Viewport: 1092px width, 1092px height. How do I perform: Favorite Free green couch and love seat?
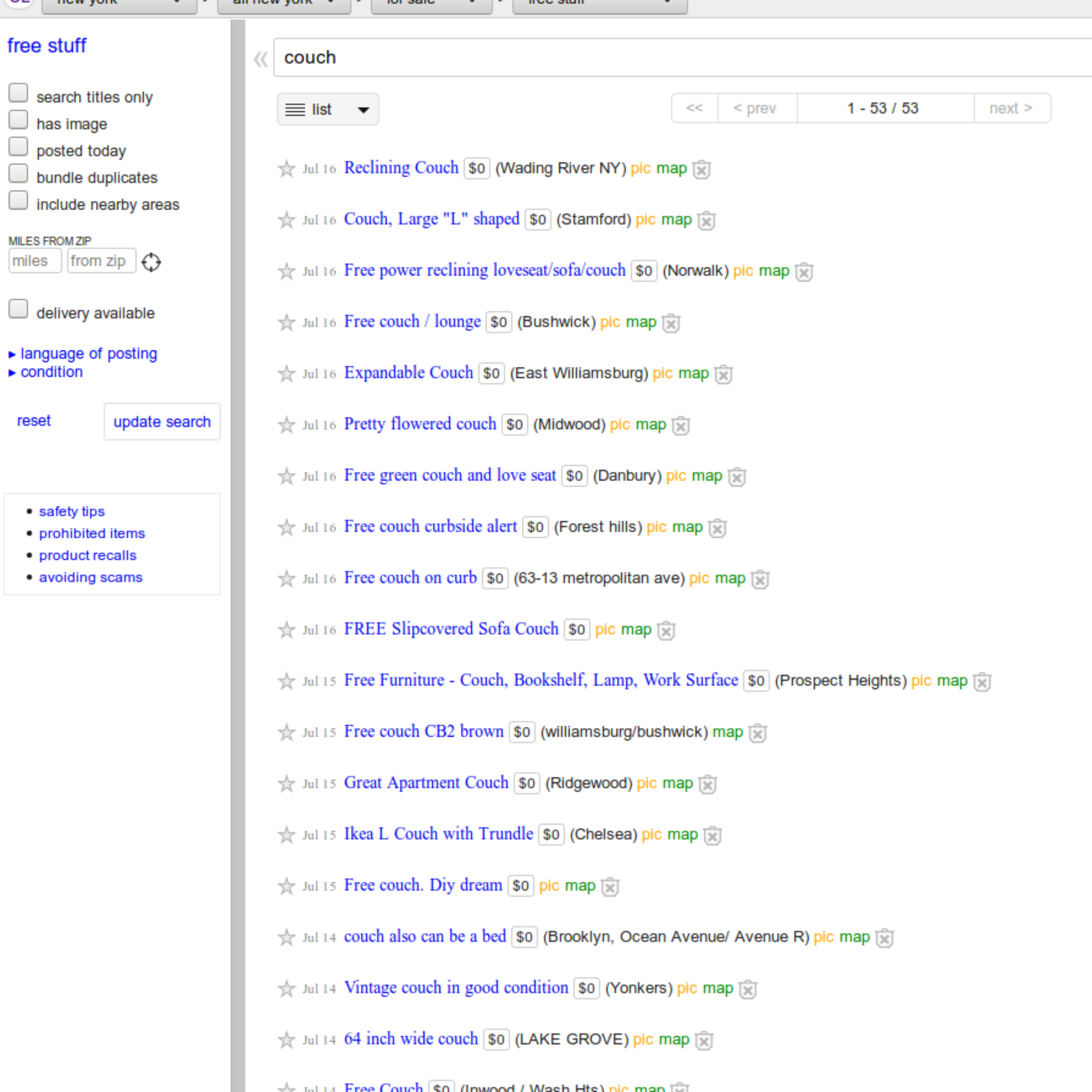[287, 476]
